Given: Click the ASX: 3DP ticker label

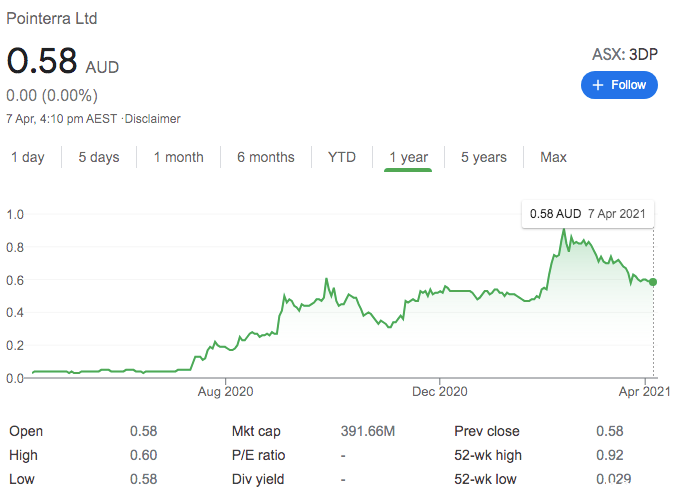Looking at the screenshot, I should (x=625, y=55).
